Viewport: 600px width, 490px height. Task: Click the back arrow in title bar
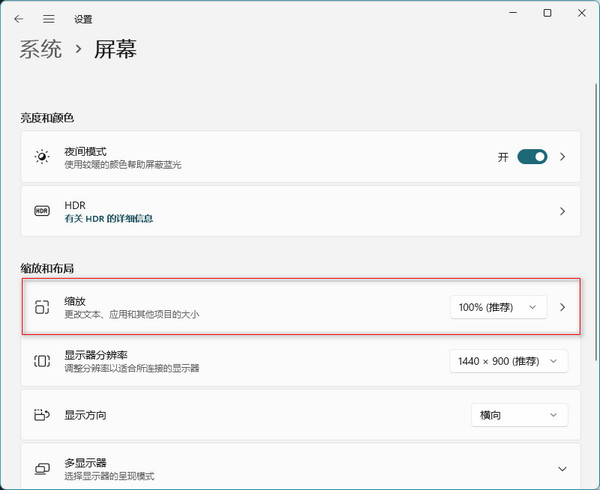pos(19,18)
